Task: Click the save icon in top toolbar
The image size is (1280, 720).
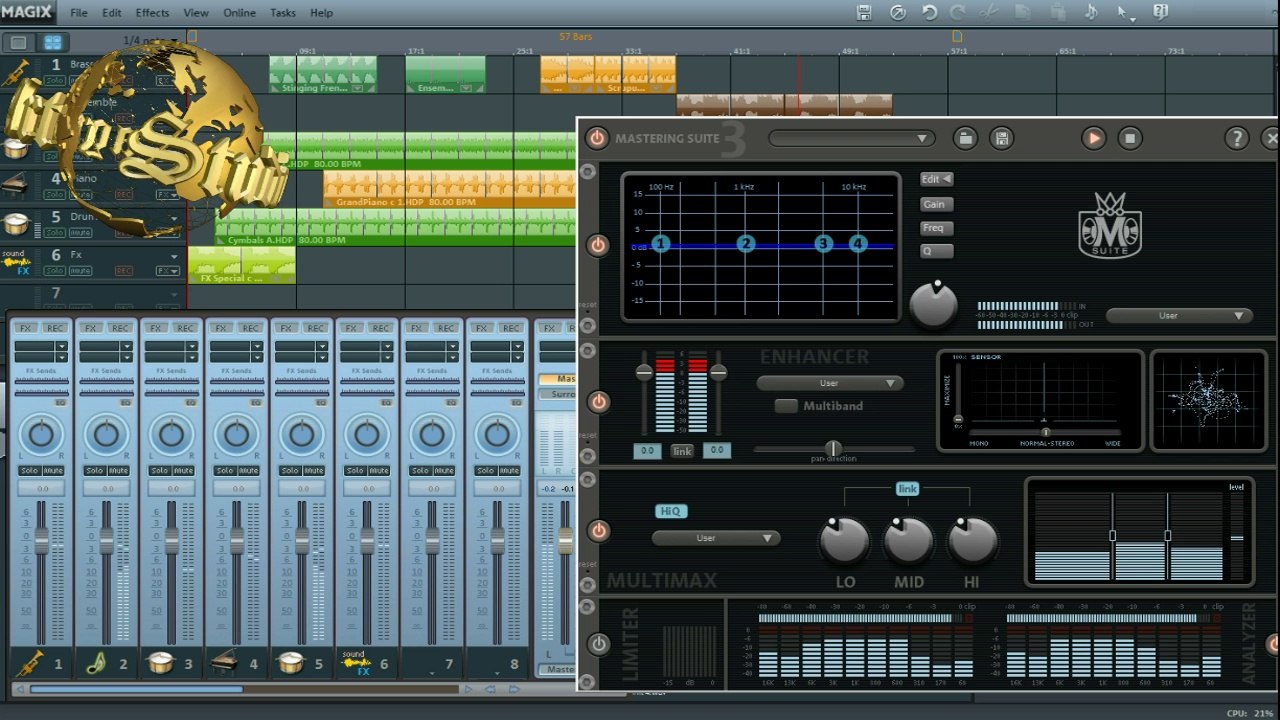Action: 865,13
